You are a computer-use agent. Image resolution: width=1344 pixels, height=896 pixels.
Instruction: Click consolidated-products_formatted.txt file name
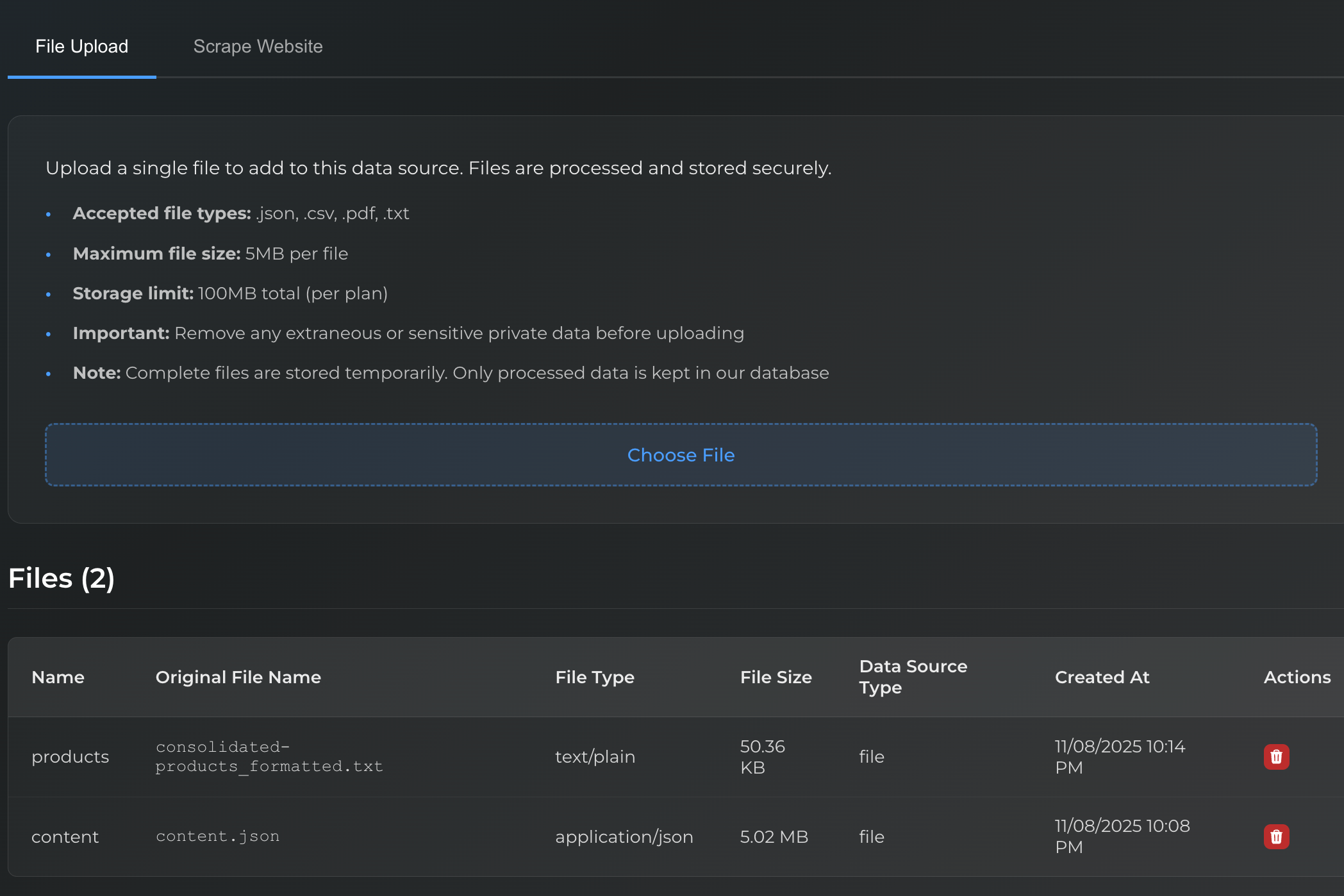[269, 757]
